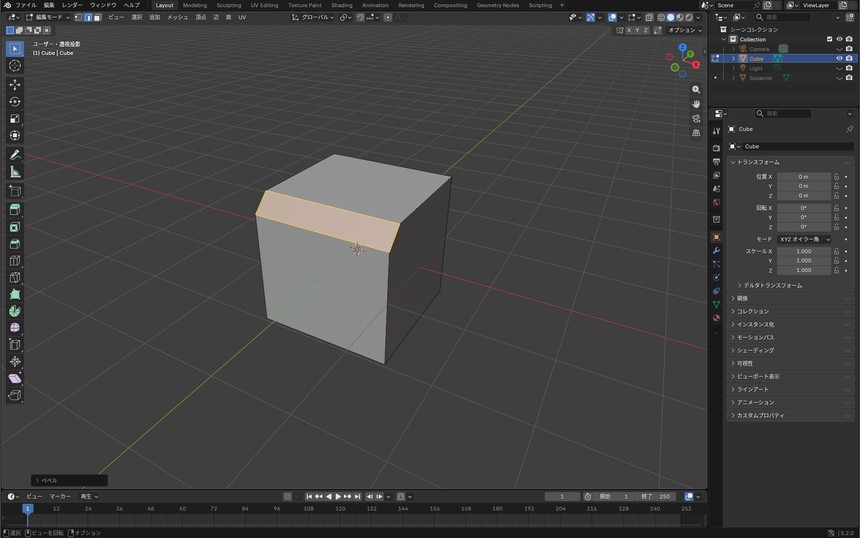Click the Scale X value field
This screenshot has height=538, width=860.
tap(804, 251)
